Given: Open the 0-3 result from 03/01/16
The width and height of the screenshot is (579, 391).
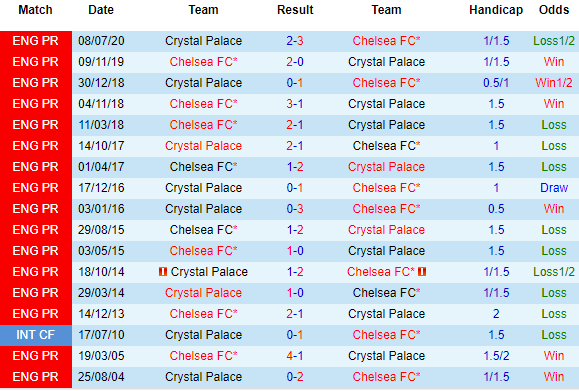Looking at the screenshot, I should click(295, 209).
